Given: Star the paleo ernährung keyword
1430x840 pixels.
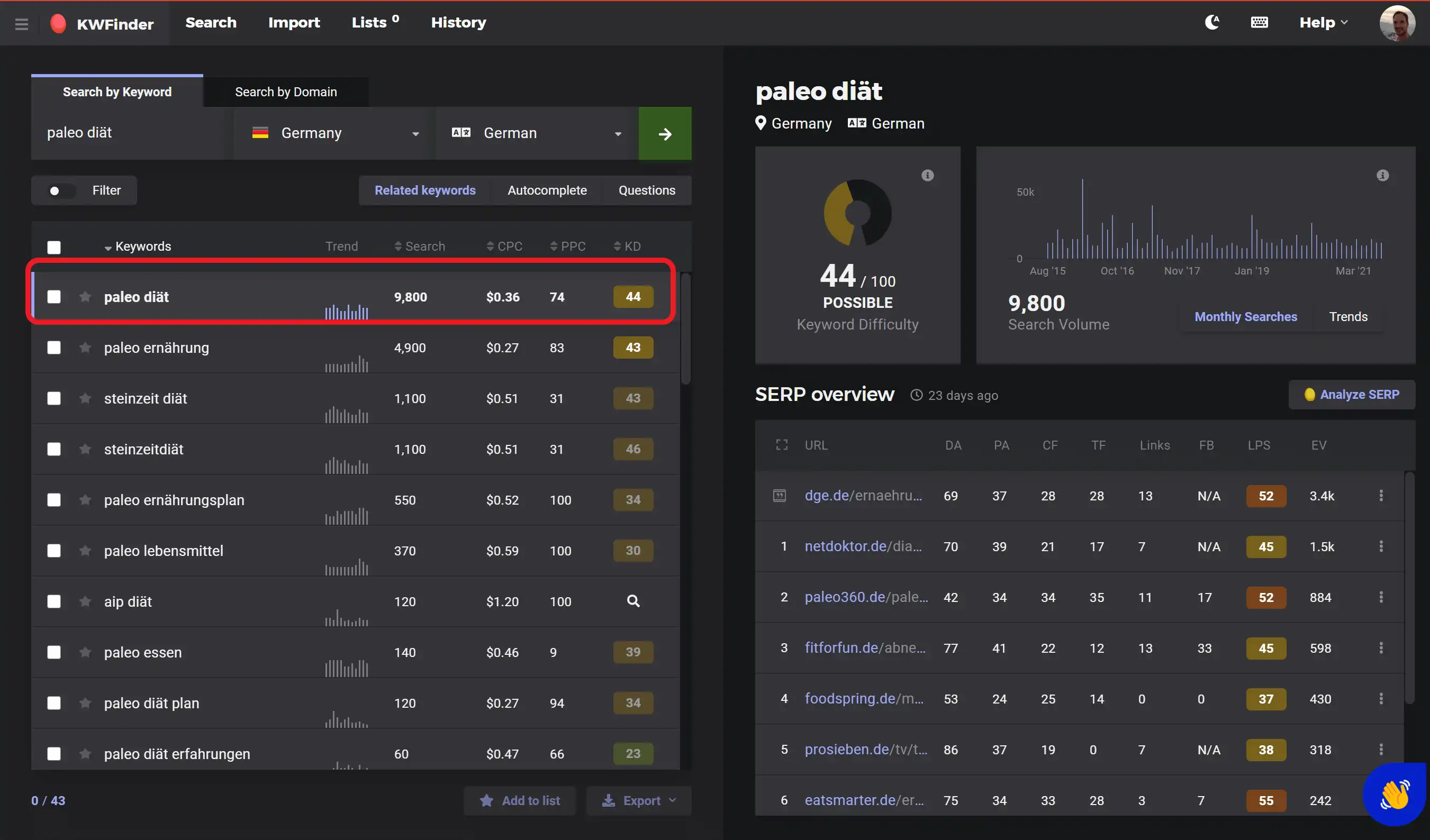Looking at the screenshot, I should (85, 347).
